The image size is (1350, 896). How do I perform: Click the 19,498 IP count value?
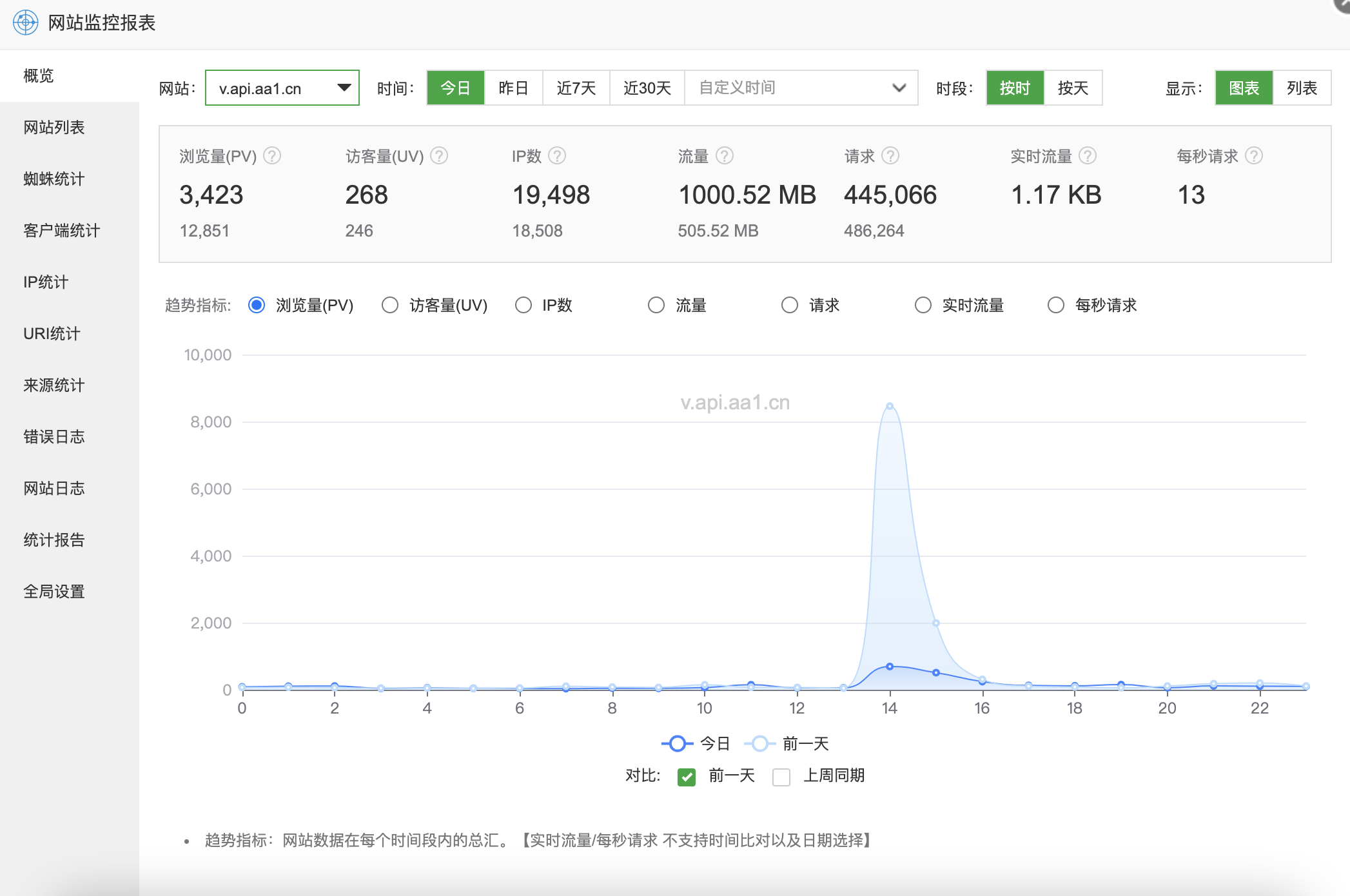coord(551,195)
